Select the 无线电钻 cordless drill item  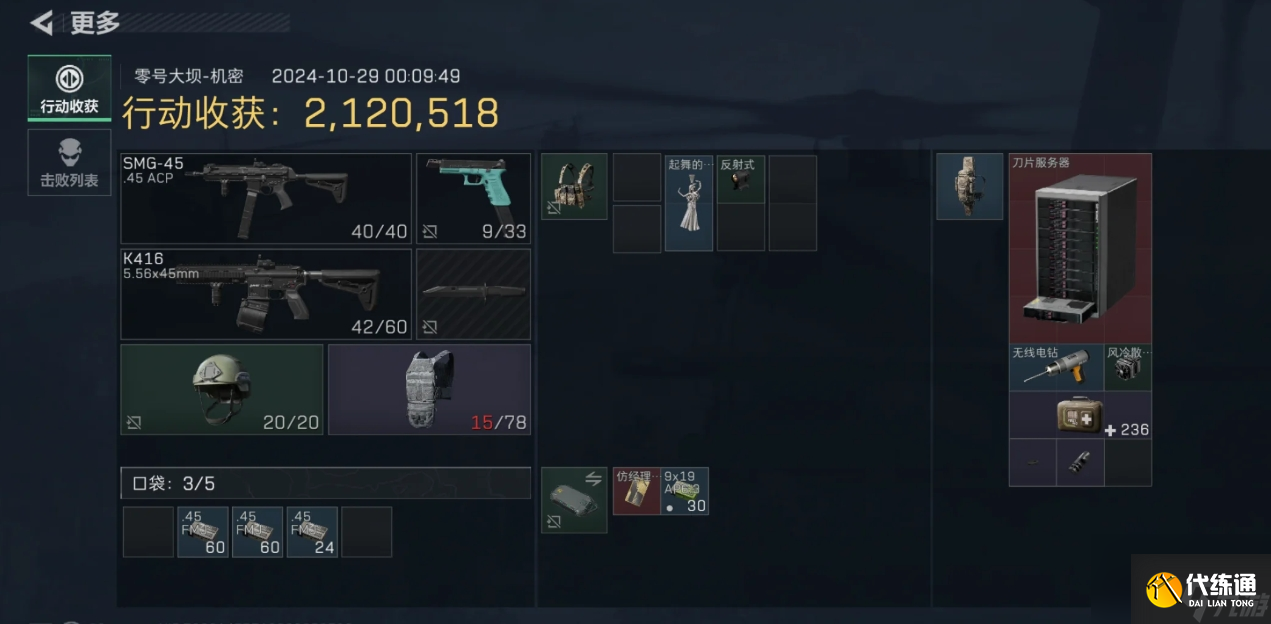tap(1056, 367)
